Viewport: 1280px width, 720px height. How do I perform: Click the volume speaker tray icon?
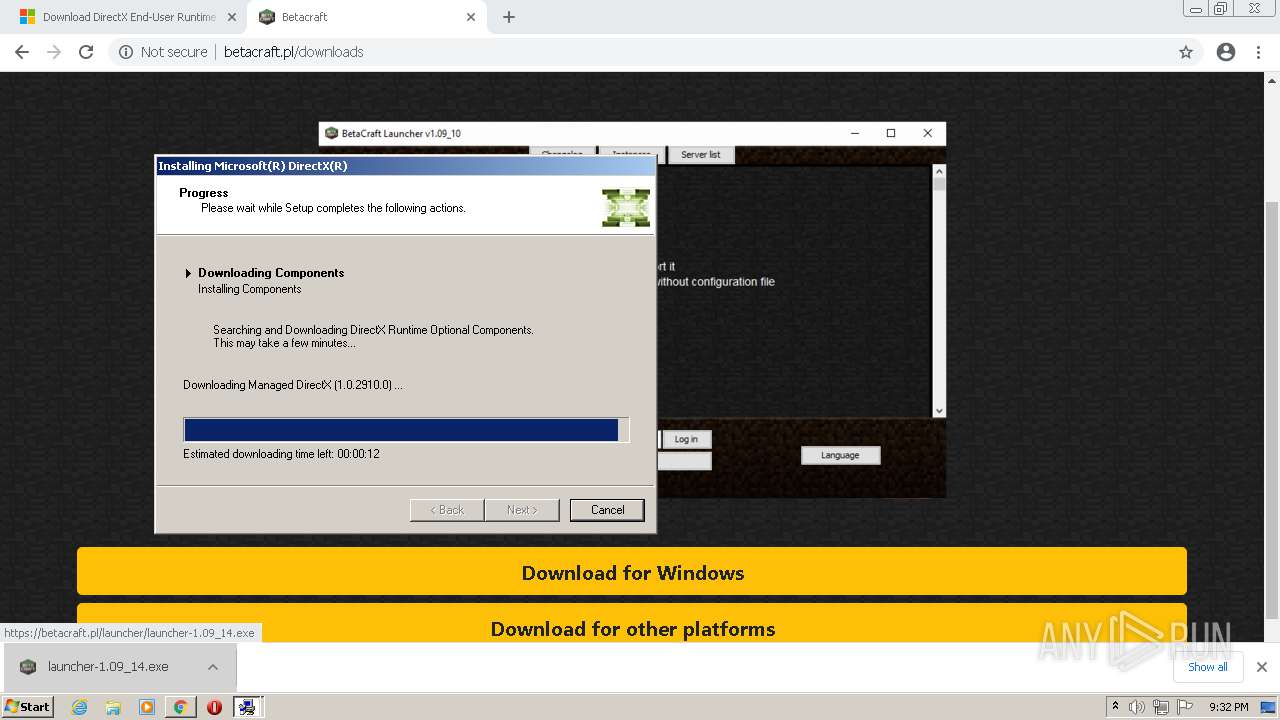click(1137, 707)
